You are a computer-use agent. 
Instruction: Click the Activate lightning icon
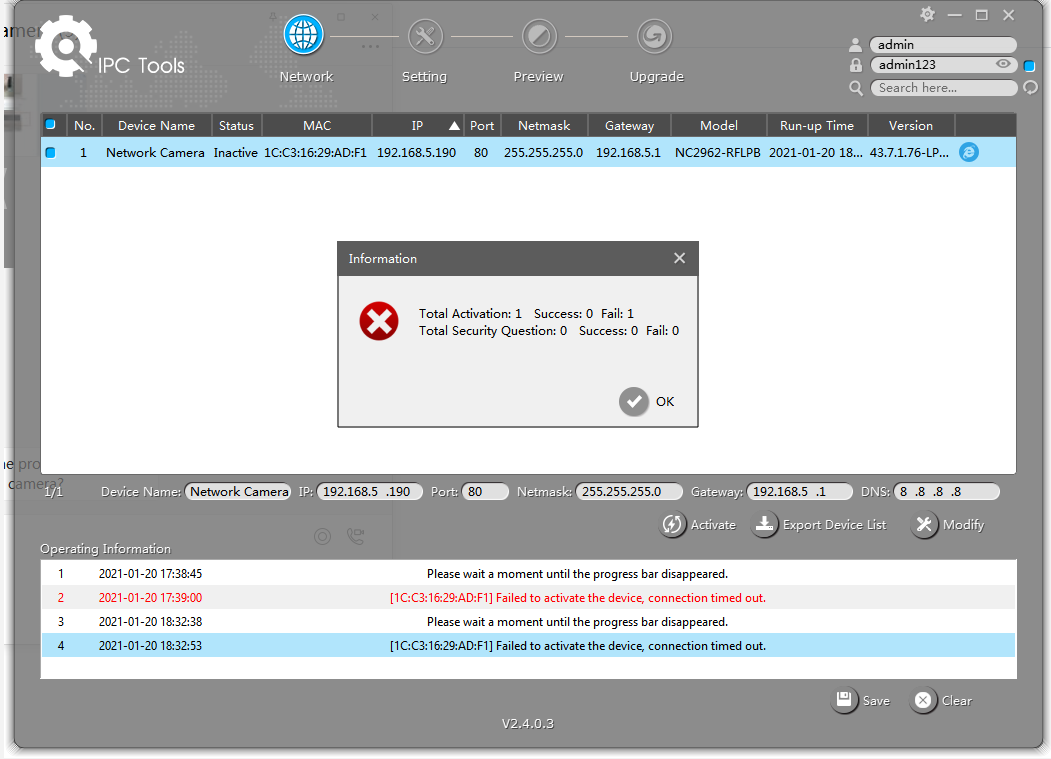(x=672, y=524)
